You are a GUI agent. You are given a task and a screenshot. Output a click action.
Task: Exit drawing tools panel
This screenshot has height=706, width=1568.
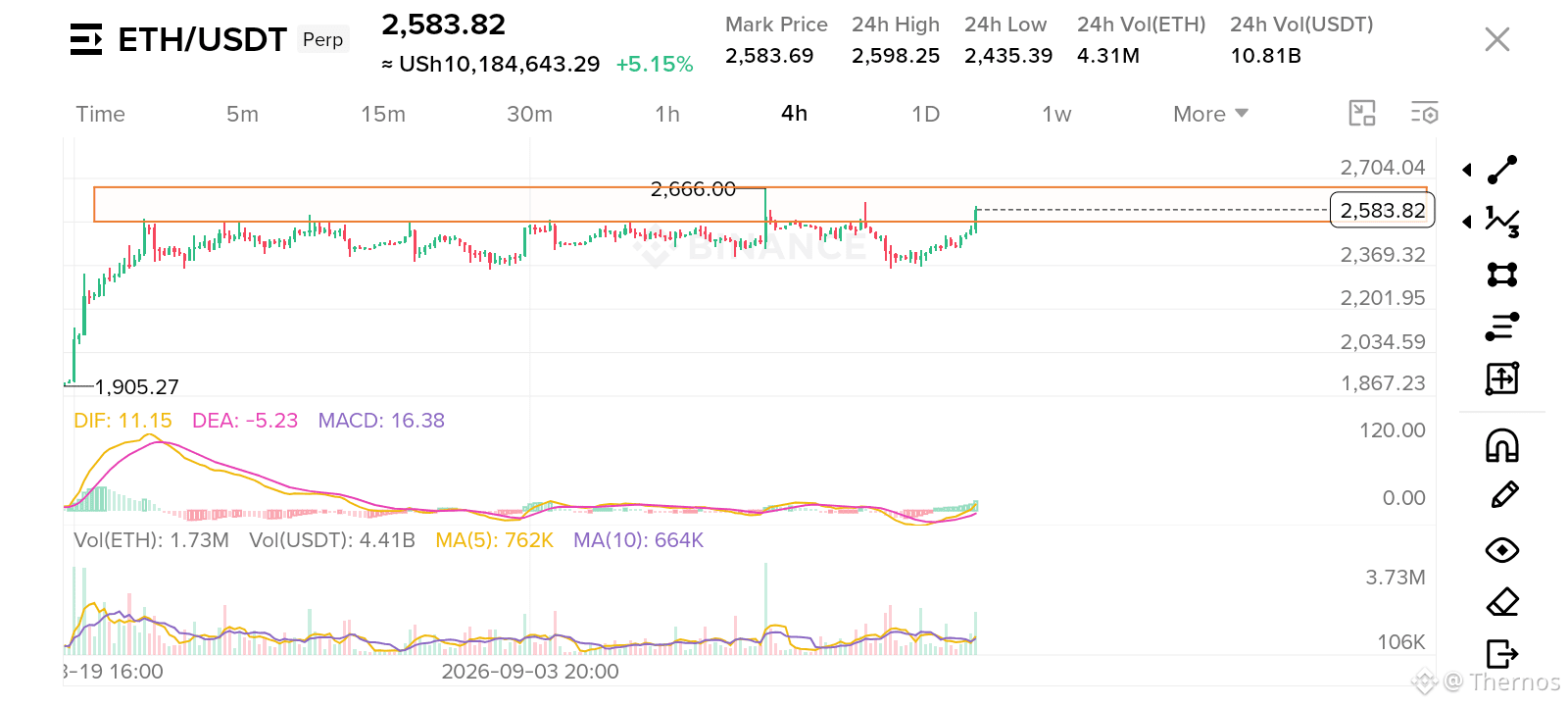pyautogui.click(x=1502, y=653)
